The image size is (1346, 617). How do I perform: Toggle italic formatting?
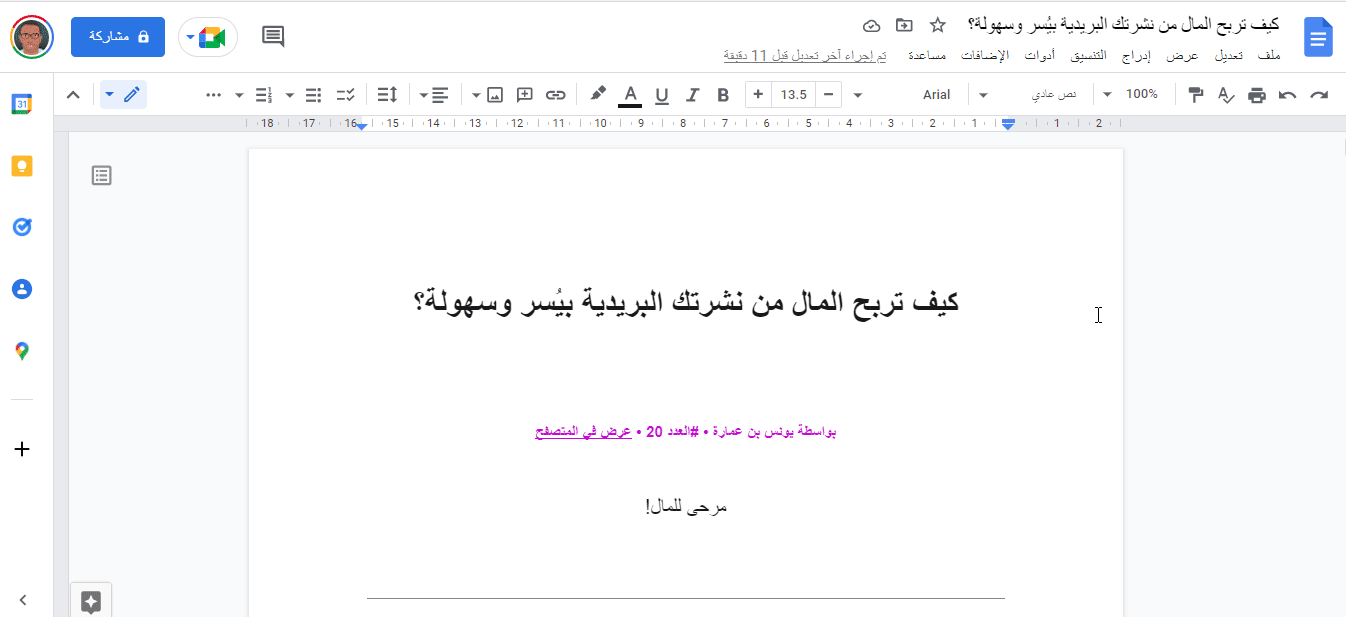pos(692,95)
